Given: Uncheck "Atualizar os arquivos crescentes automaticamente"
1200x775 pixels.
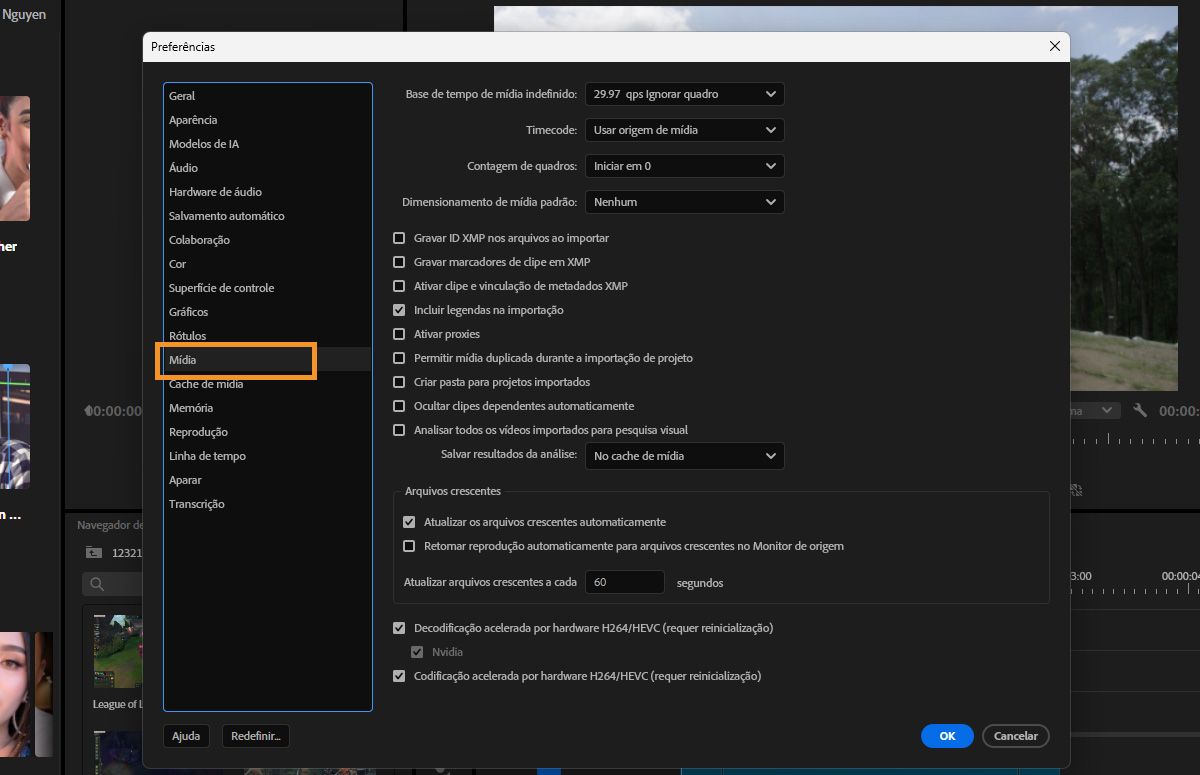Looking at the screenshot, I should [409, 521].
